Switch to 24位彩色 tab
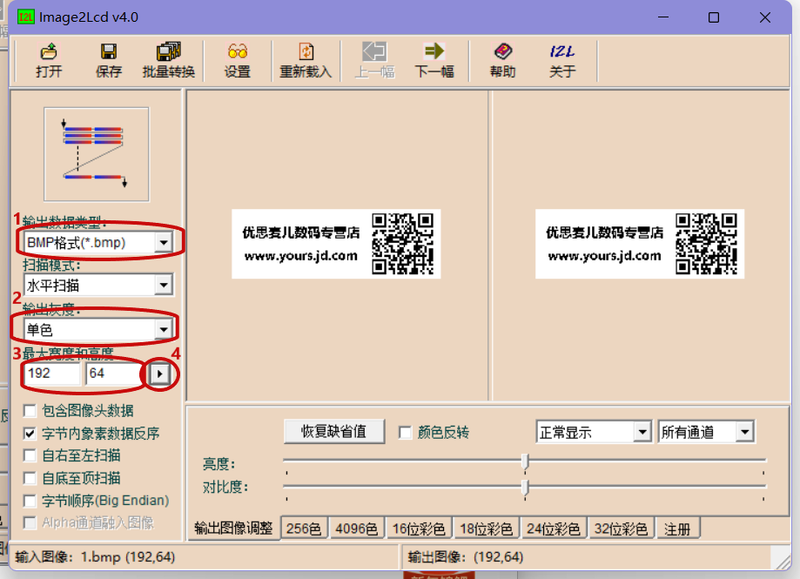 pos(554,529)
